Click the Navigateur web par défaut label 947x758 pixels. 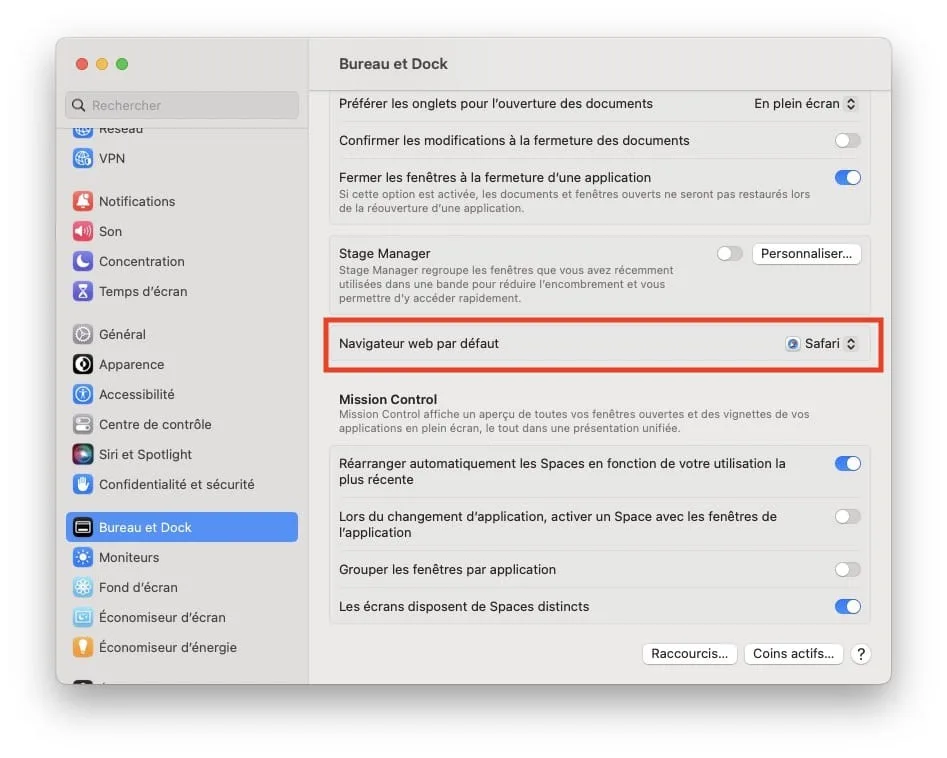pos(419,344)
